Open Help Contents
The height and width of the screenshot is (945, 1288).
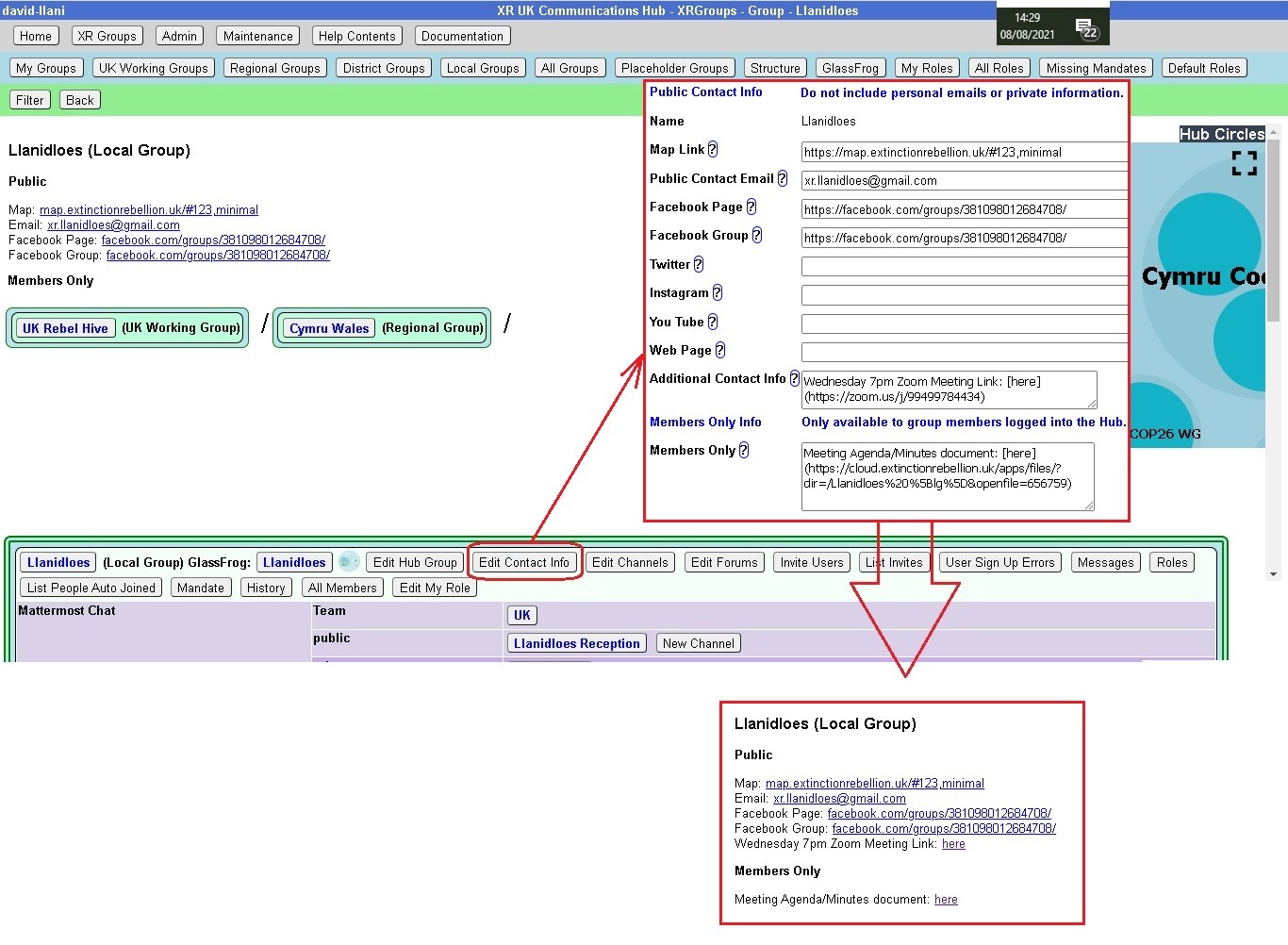pyautogui.click(x=356, y=36)
